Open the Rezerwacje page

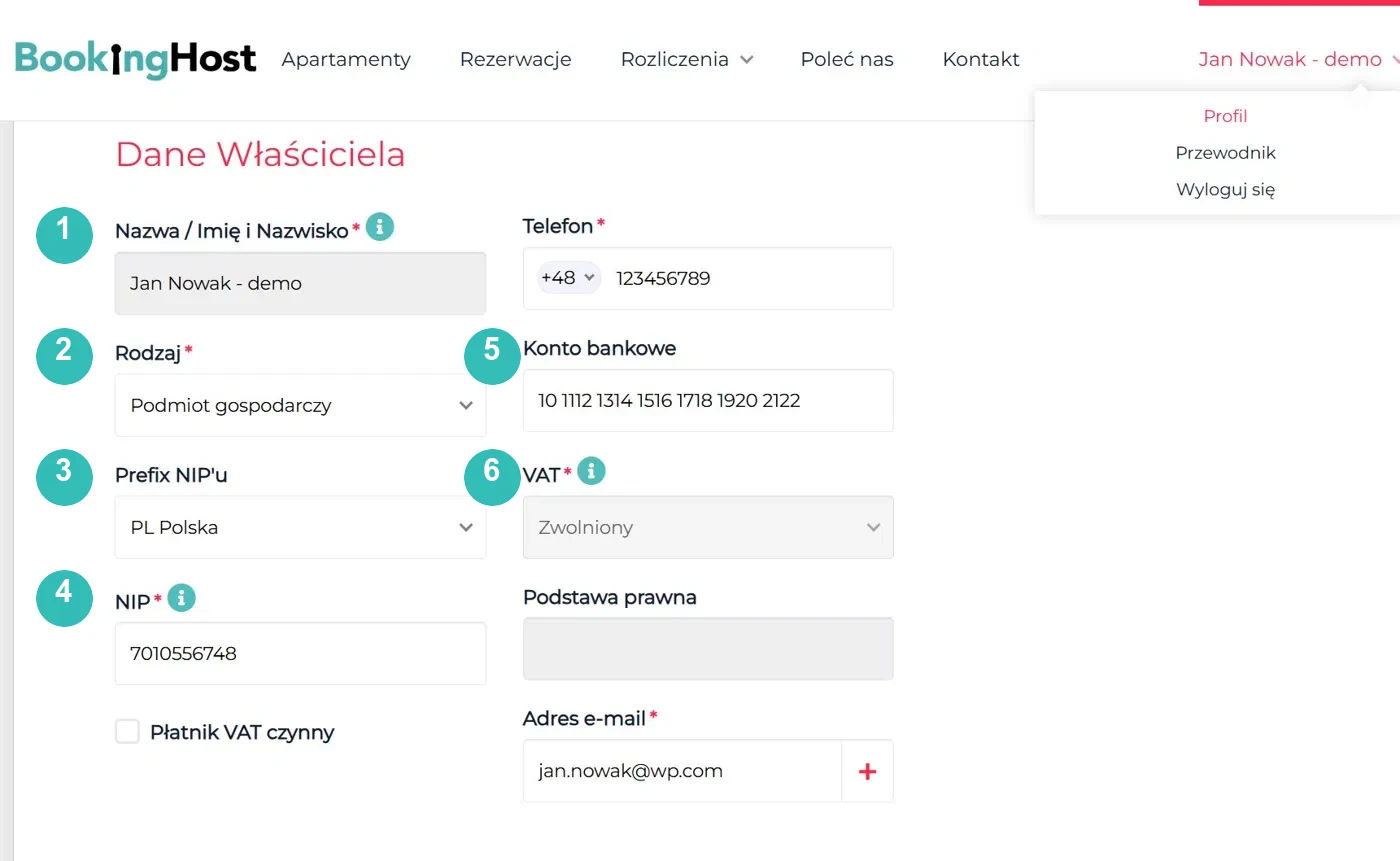click(516, 59)
